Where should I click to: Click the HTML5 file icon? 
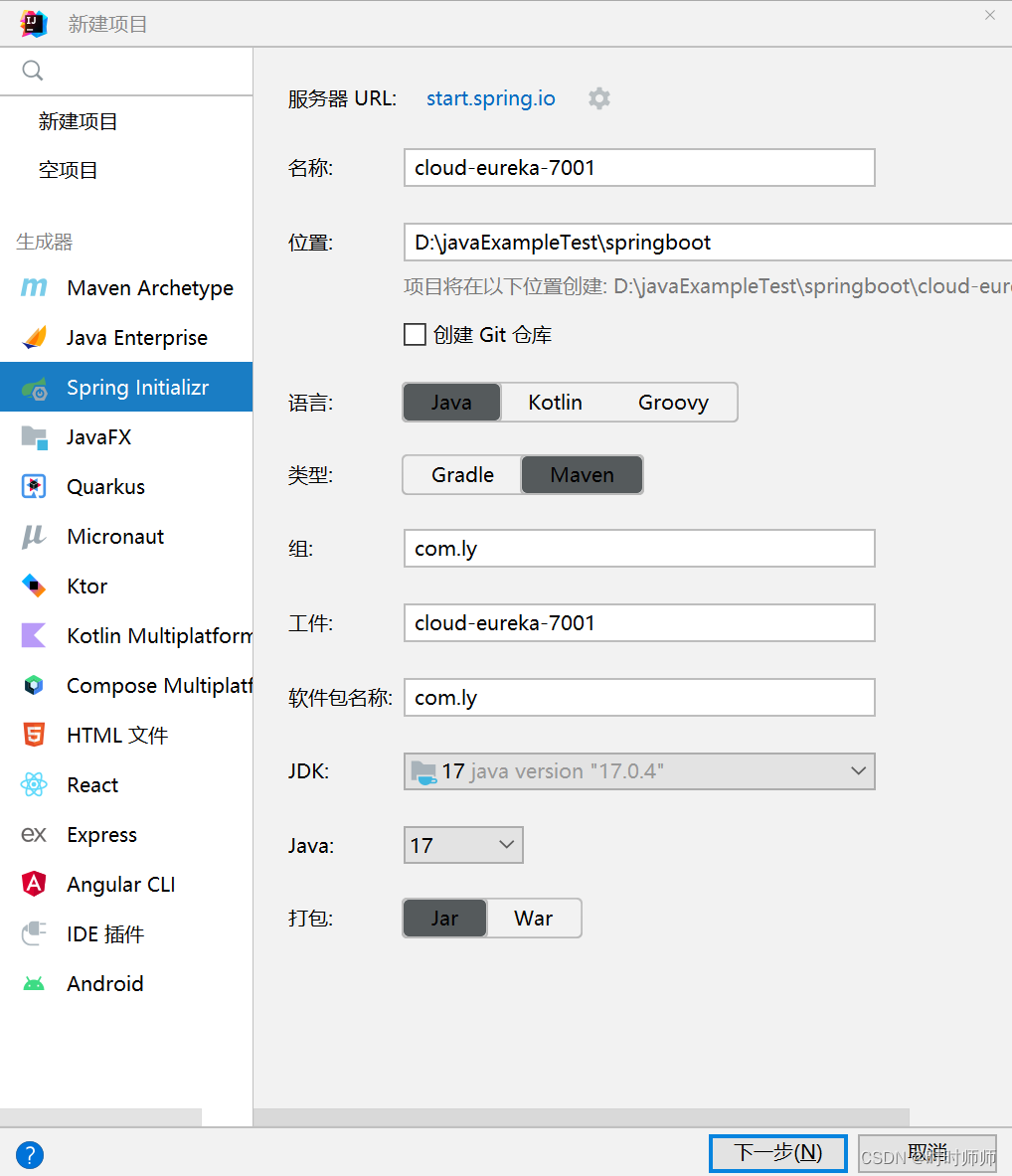click(x=34, y=735)
